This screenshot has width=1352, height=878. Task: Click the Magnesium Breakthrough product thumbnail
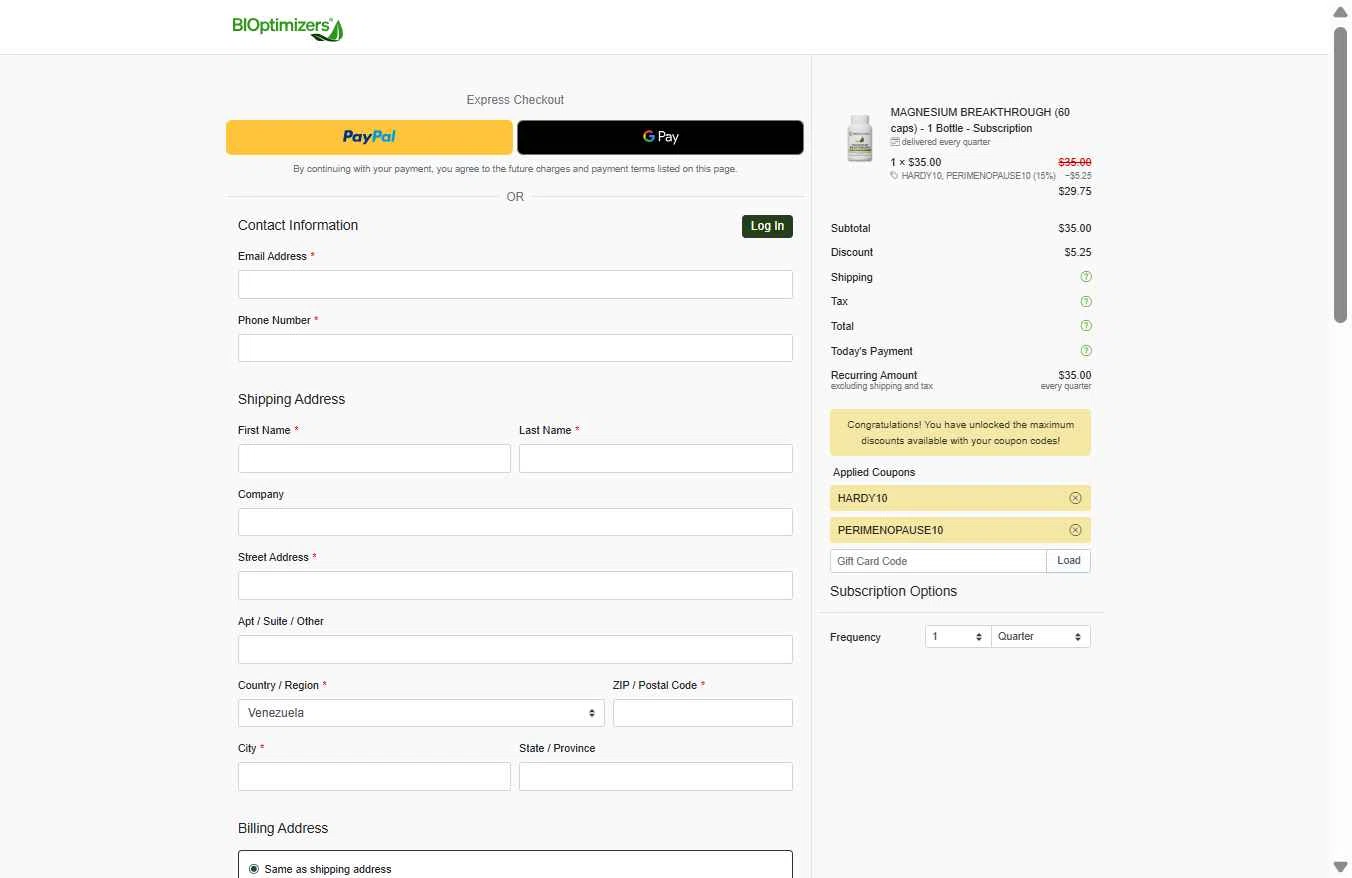point(859,137)
